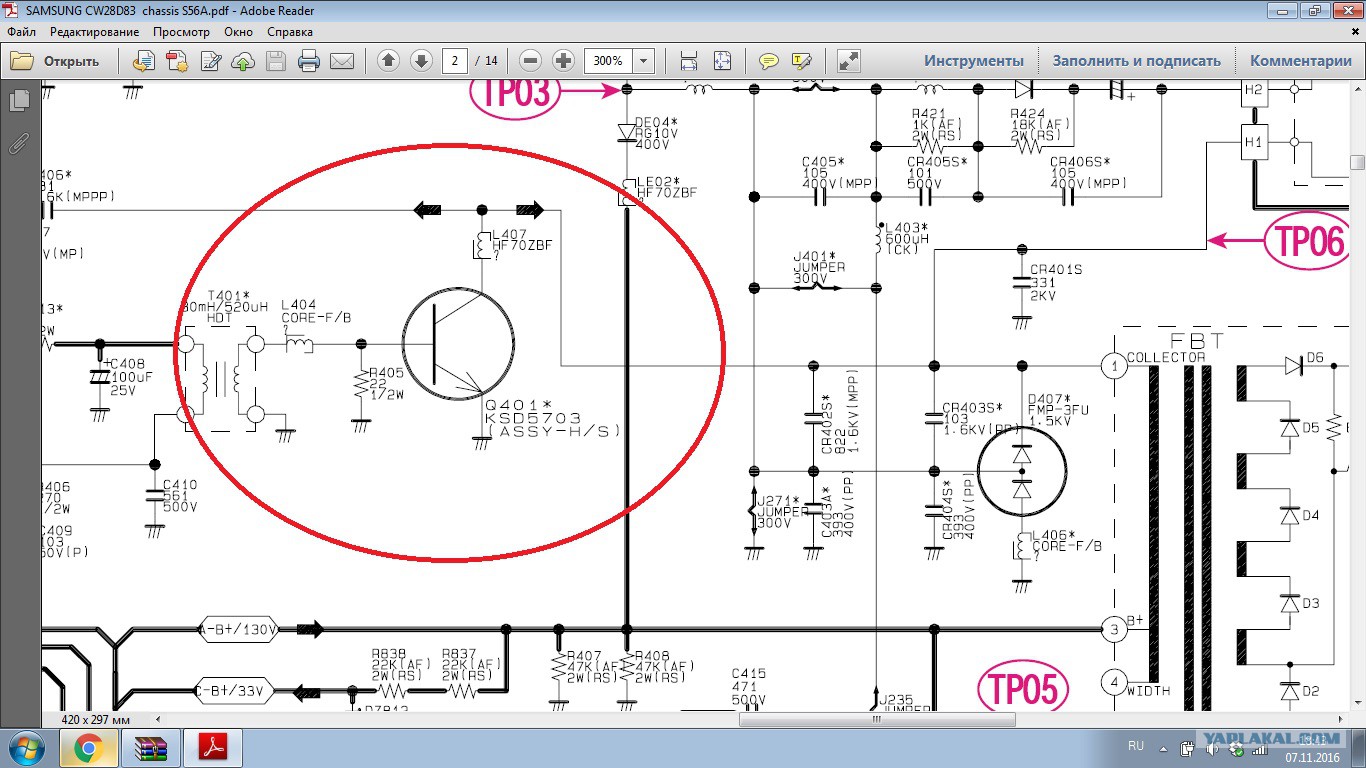The width and height of the screenshot is (1366, 768).
Task: Open the Инструменты pane
Action: (973, 61)
